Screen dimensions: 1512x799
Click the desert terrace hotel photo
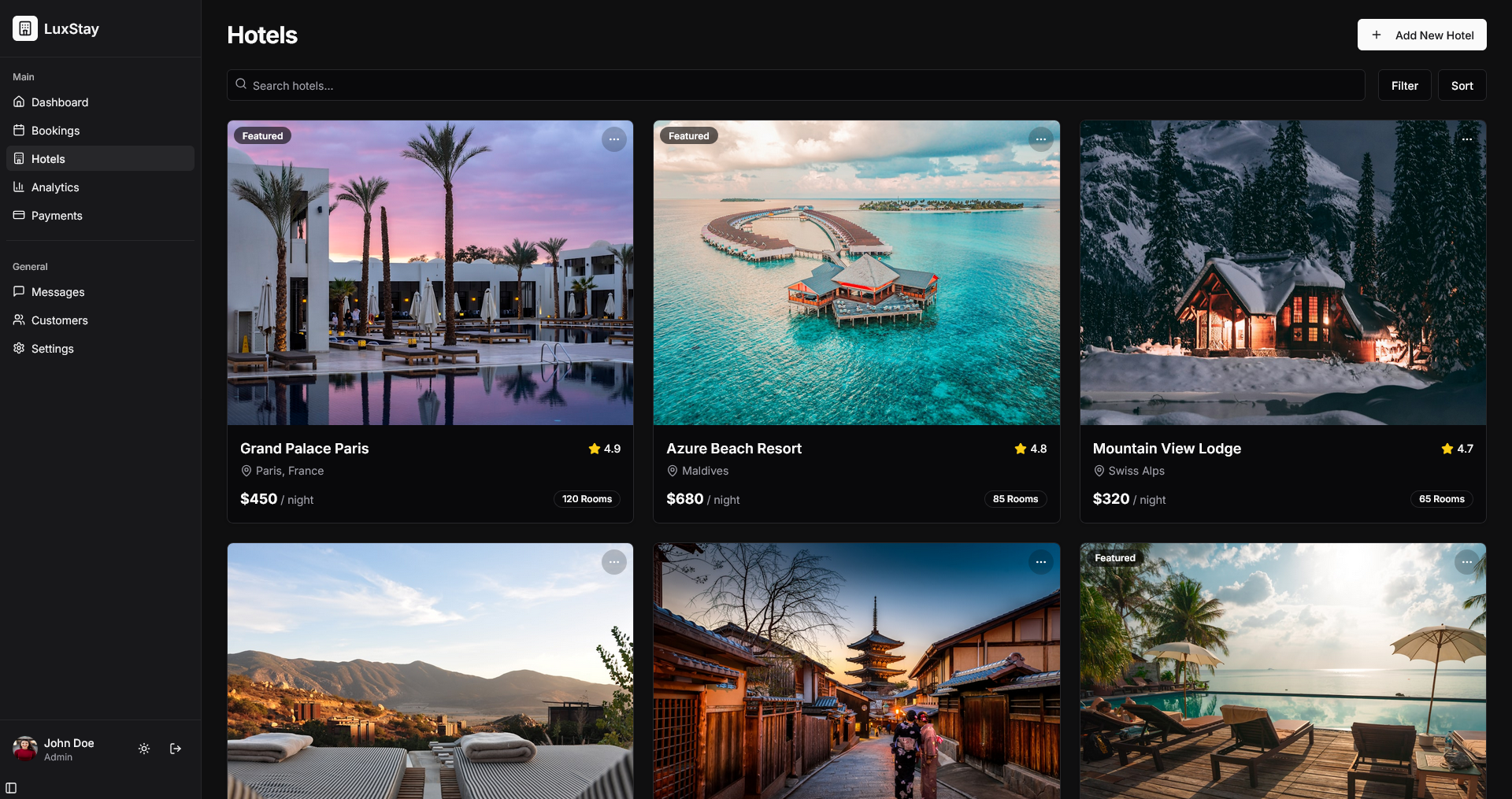pos(430,671)
